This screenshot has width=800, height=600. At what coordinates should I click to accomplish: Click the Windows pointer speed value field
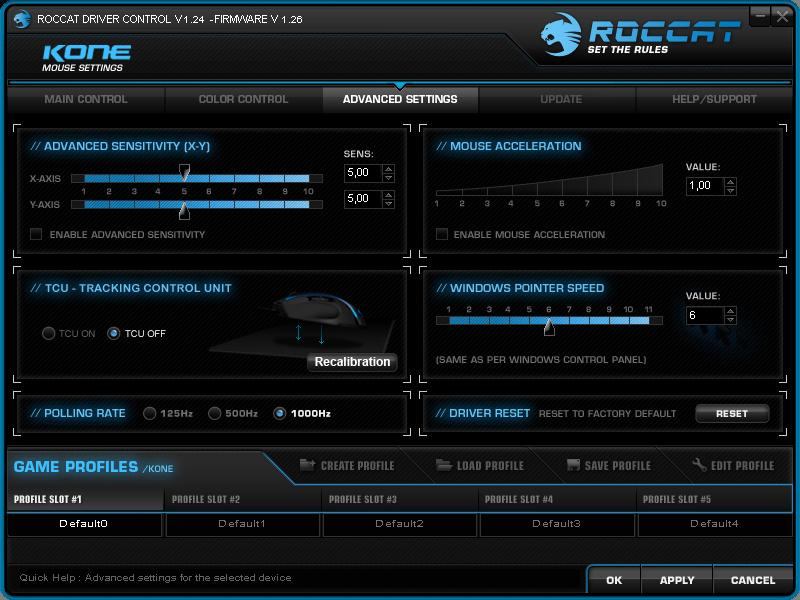pos(705,315)
